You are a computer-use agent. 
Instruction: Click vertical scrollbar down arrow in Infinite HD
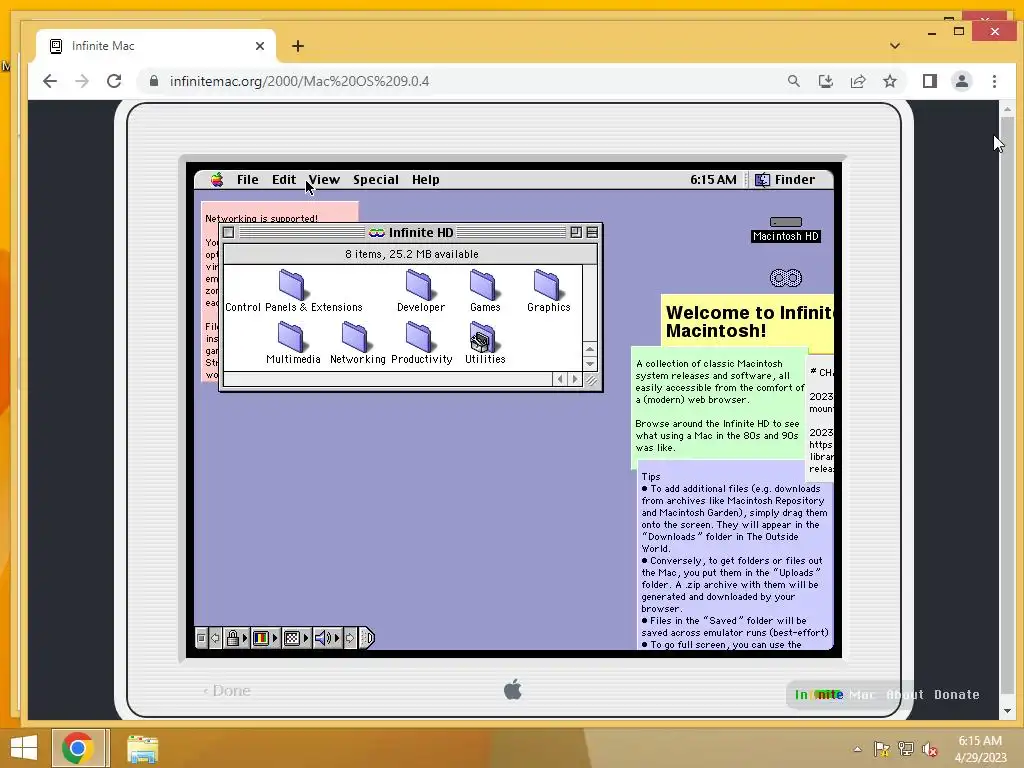point(590,364)
